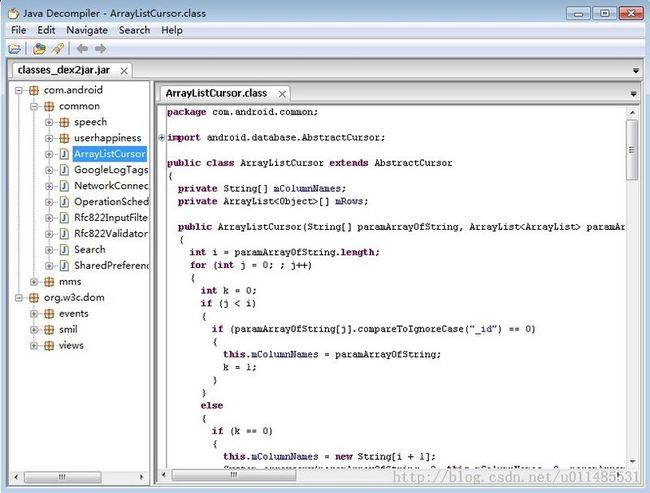Expand the speech package node
This screenshot has height=493, width=650.
(x=49, y=122)
